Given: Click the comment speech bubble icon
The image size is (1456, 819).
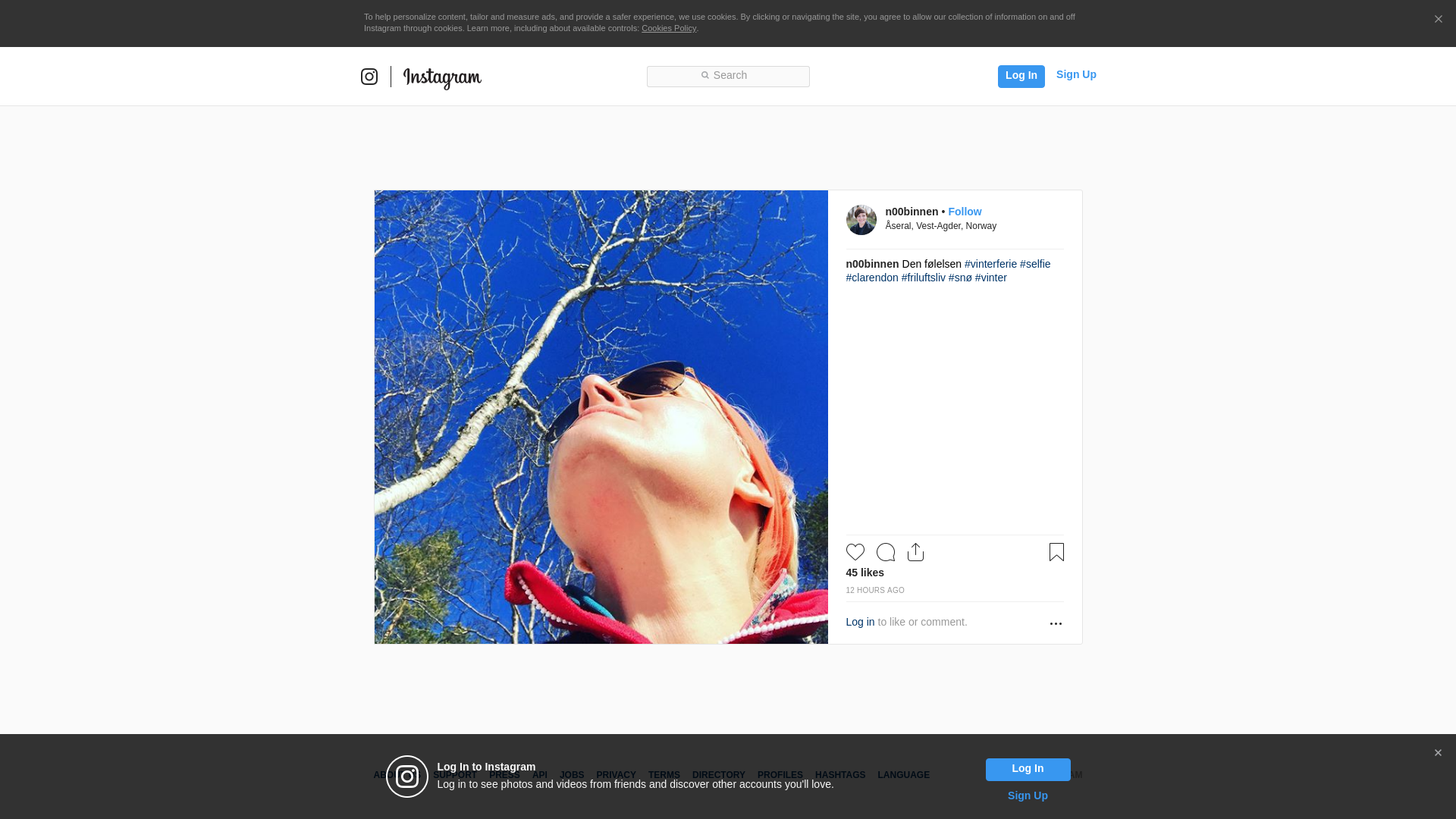Looking at the screenshot, I should point(886,552).
